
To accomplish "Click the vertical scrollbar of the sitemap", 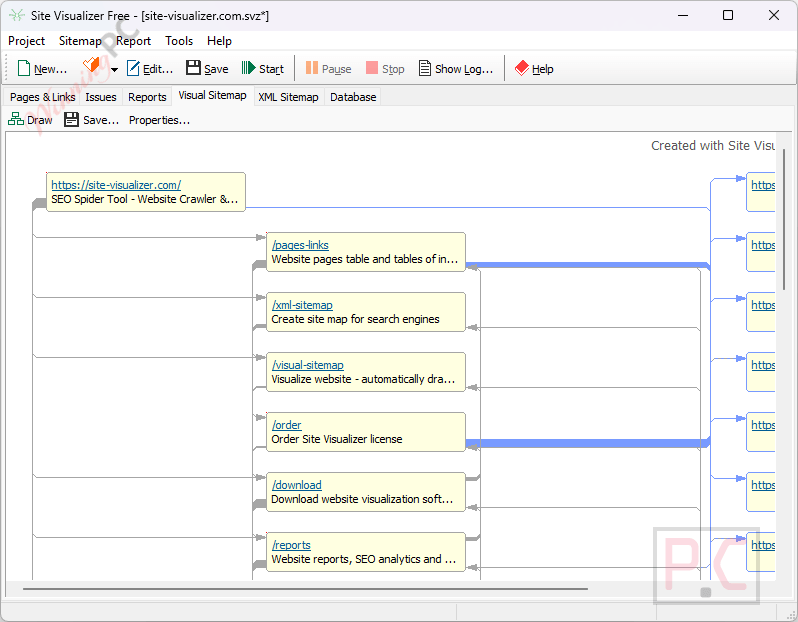I will 784,219.
